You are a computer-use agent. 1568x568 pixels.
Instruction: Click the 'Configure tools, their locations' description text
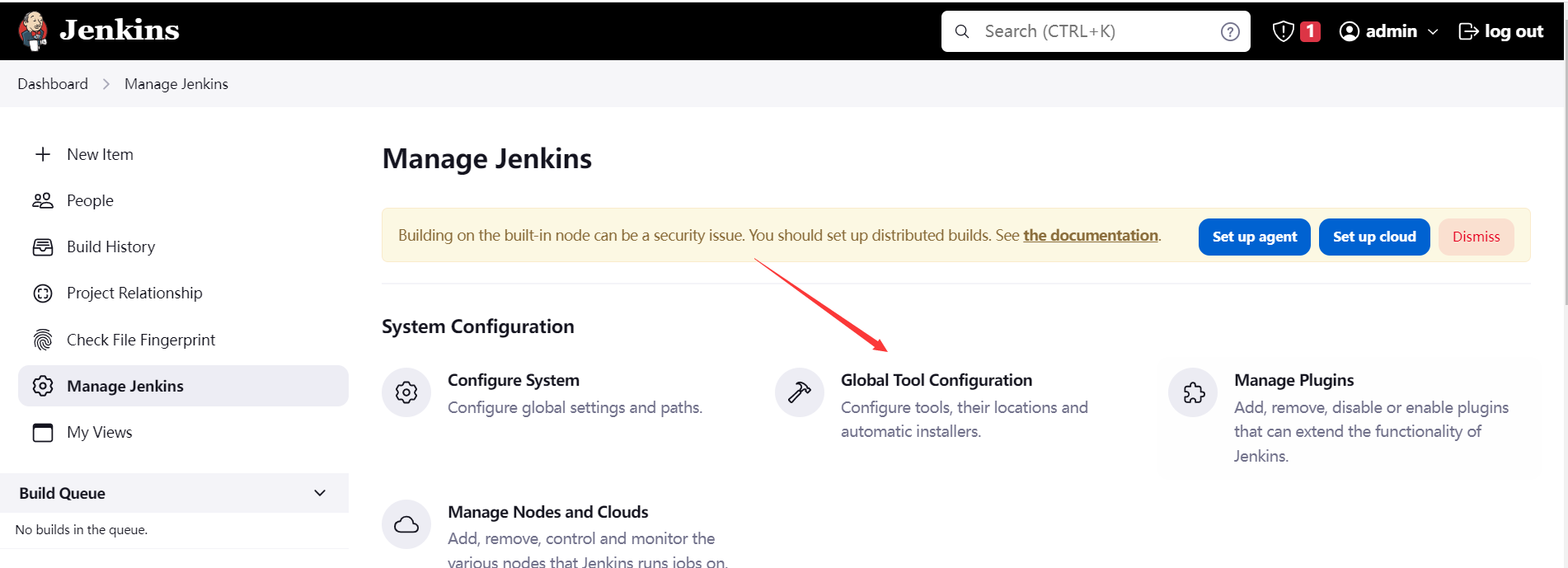(x=965, y=419)
